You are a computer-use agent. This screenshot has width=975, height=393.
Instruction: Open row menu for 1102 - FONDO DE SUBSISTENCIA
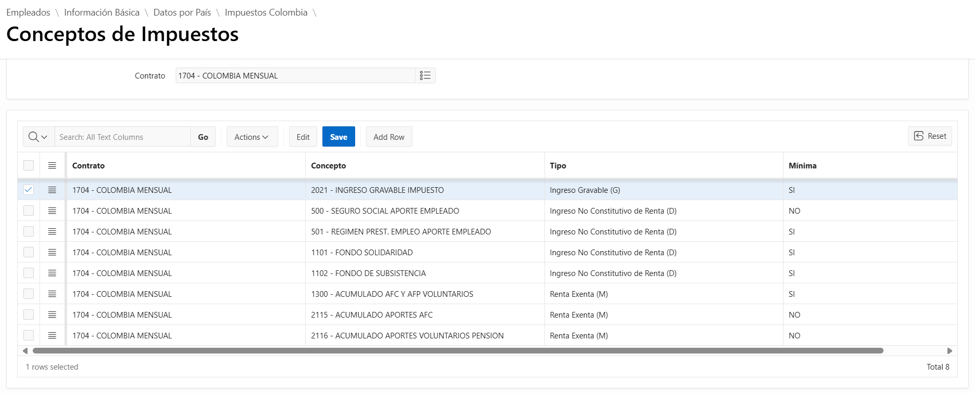pos(52,273)
